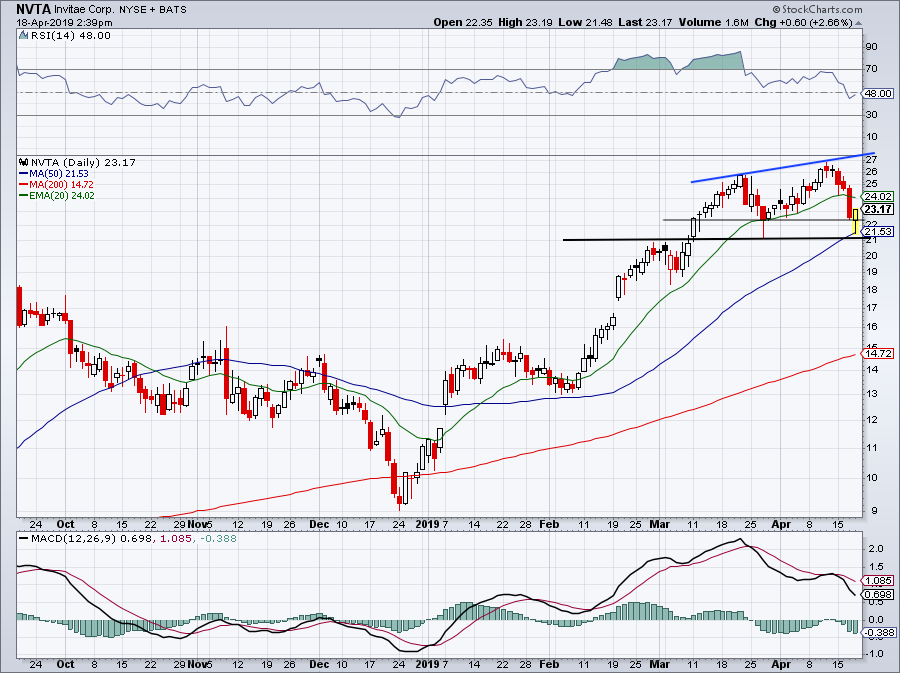Image resolution: width=900 pixels, height=673 pixels.
Task: Click the Invitae Corp. company name
Action: (84, 10)
